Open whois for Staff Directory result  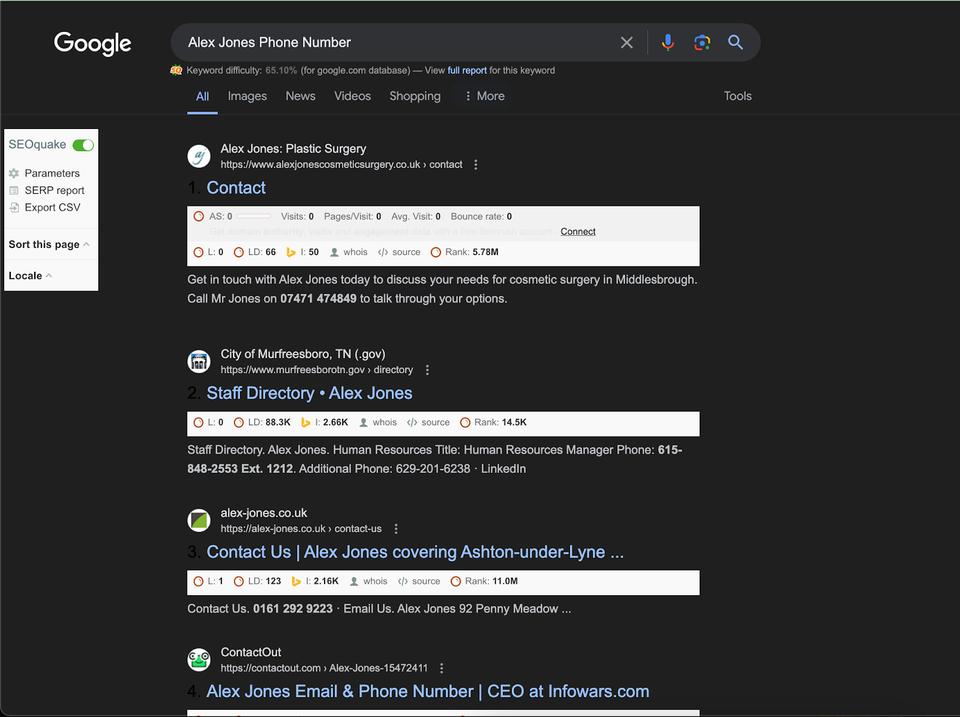(378, 422)
